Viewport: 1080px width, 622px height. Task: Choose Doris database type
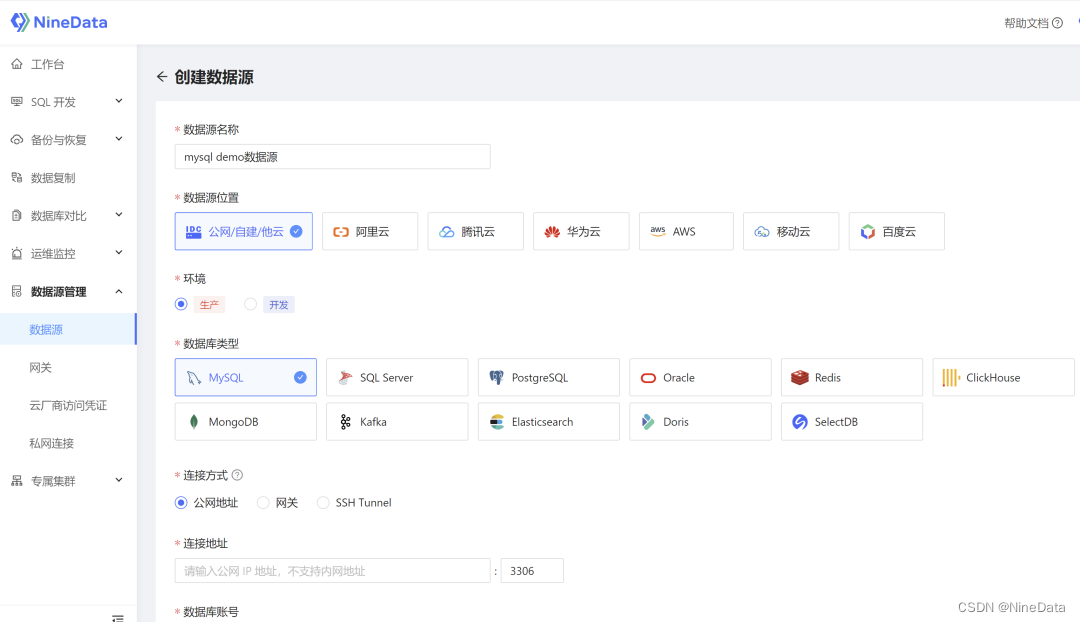click(700, 422)
